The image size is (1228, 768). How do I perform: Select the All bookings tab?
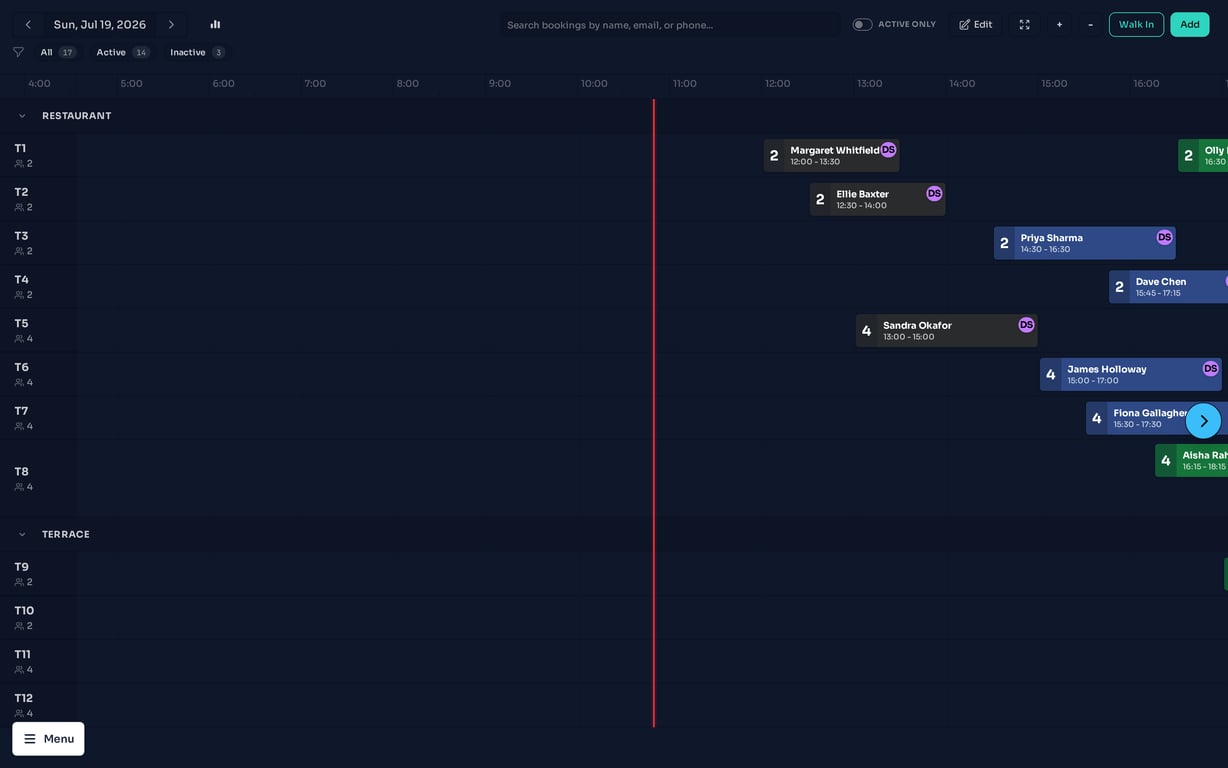pyautogui.click(x=57, y=52)
